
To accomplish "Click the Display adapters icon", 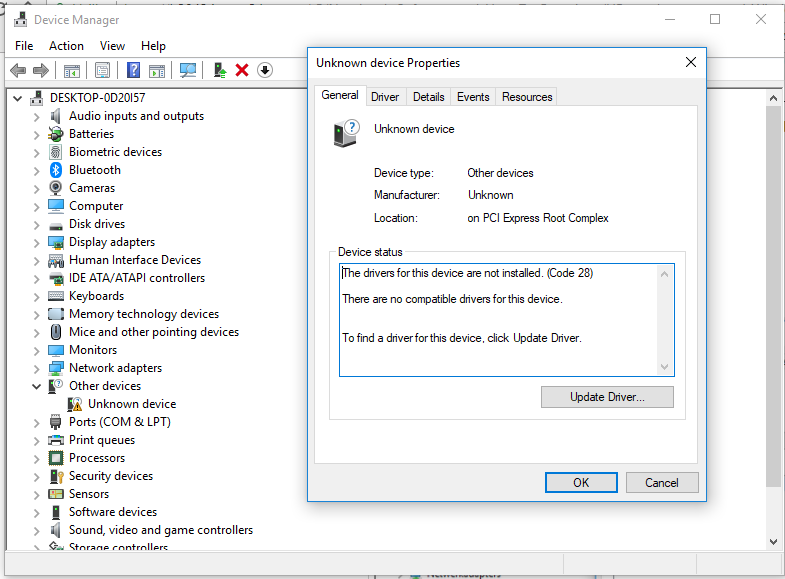I will click(x=56, y=243).
